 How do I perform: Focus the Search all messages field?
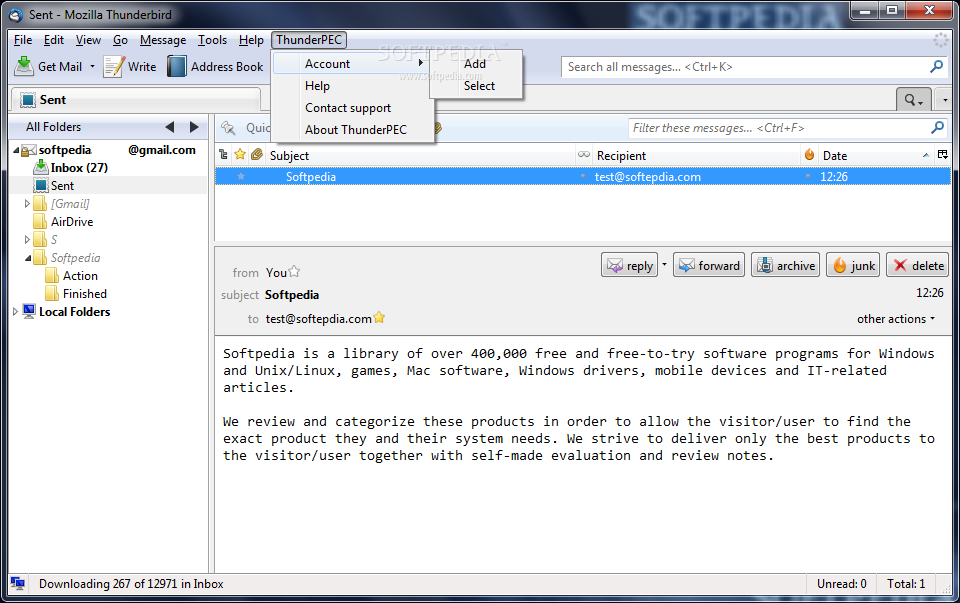pyautogui.click(x=744, y=67)
